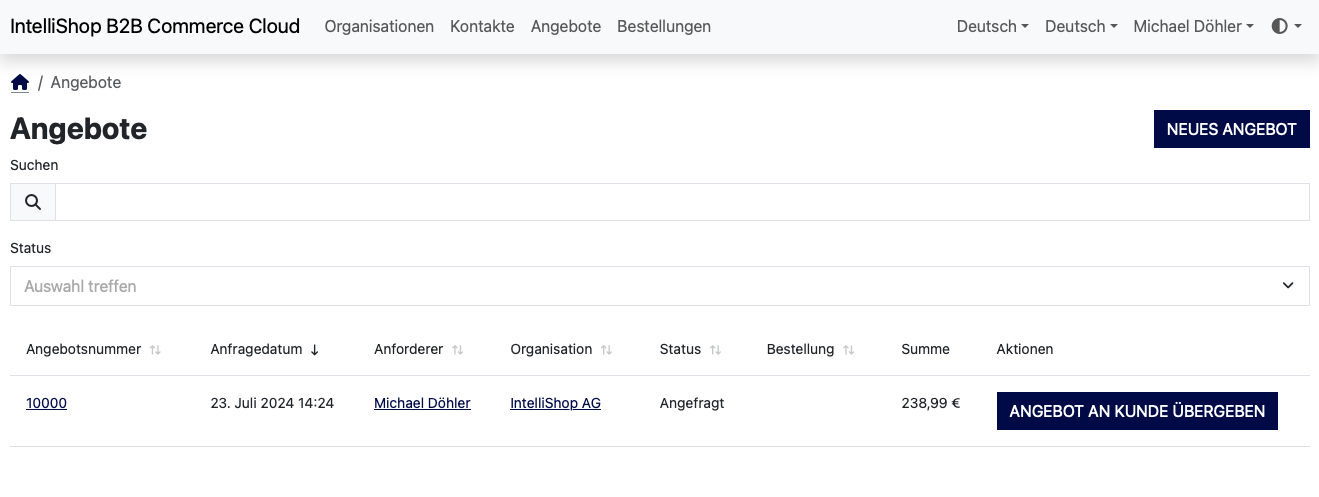Click the Neues Angebot button
The width and height of the screenshot is (1319, 497).
tap(1231, 129)
